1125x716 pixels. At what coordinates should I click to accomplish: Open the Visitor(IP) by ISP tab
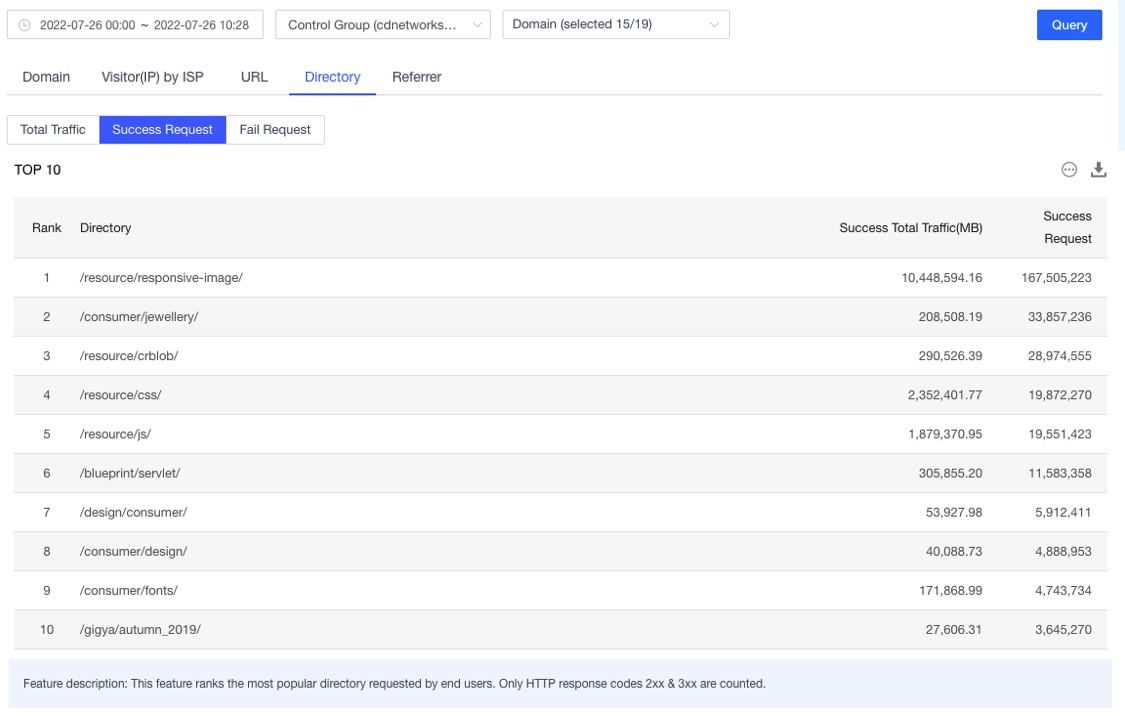click(x=151, y=76)
